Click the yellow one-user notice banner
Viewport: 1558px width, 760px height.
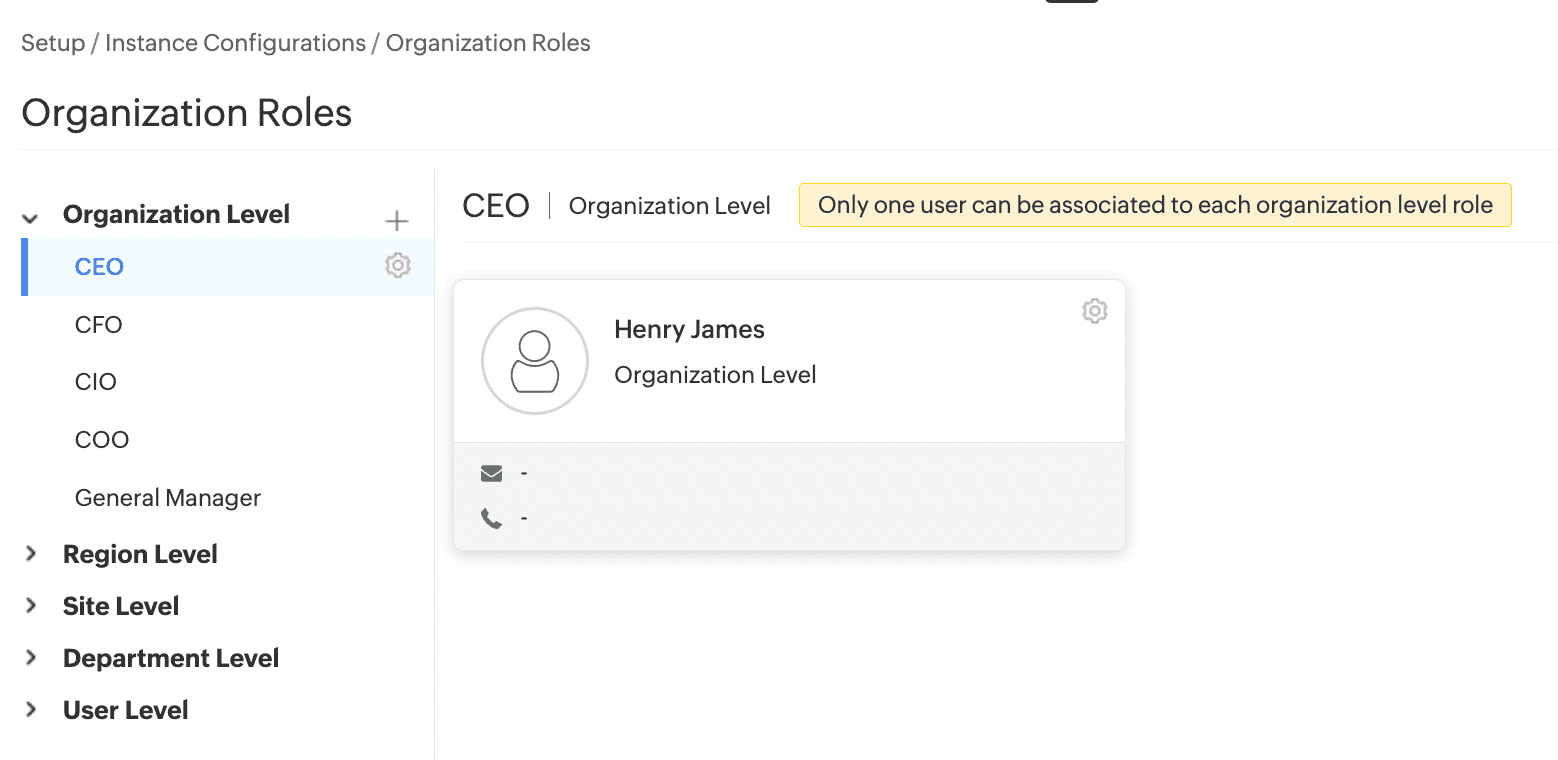coord(1154,206)
